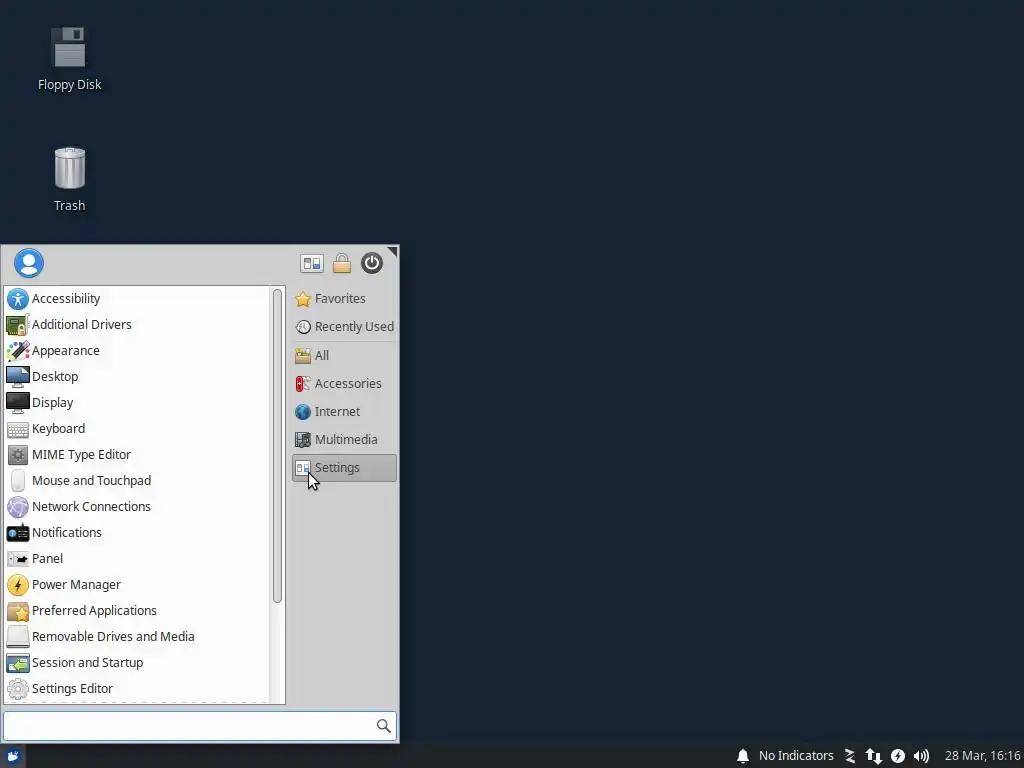Select the Settings category
Viewport: 1024px width, 768px height.
point(344,468)
